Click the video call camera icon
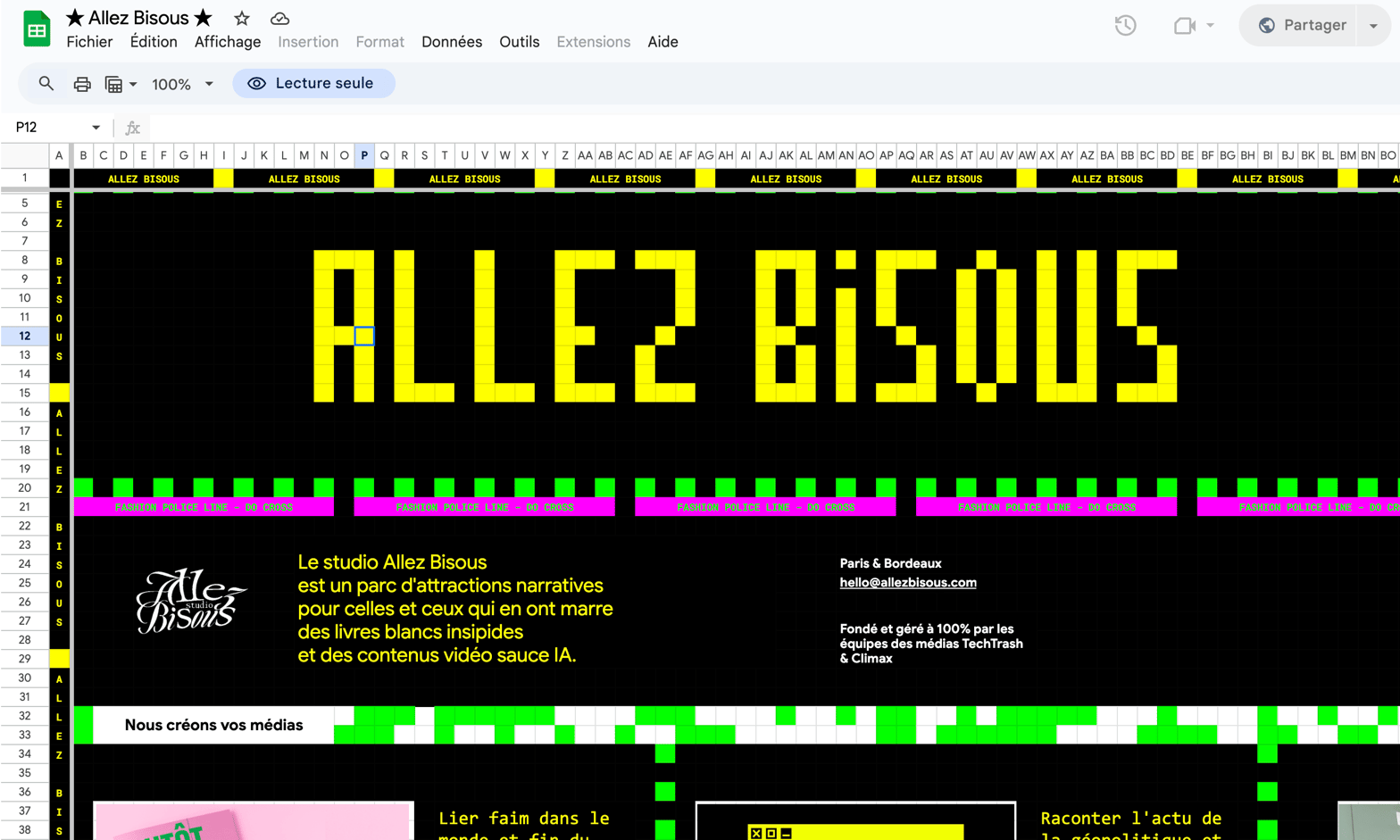The height and width of the screenshot is (840, 1400). click(x=1185, y=26)
